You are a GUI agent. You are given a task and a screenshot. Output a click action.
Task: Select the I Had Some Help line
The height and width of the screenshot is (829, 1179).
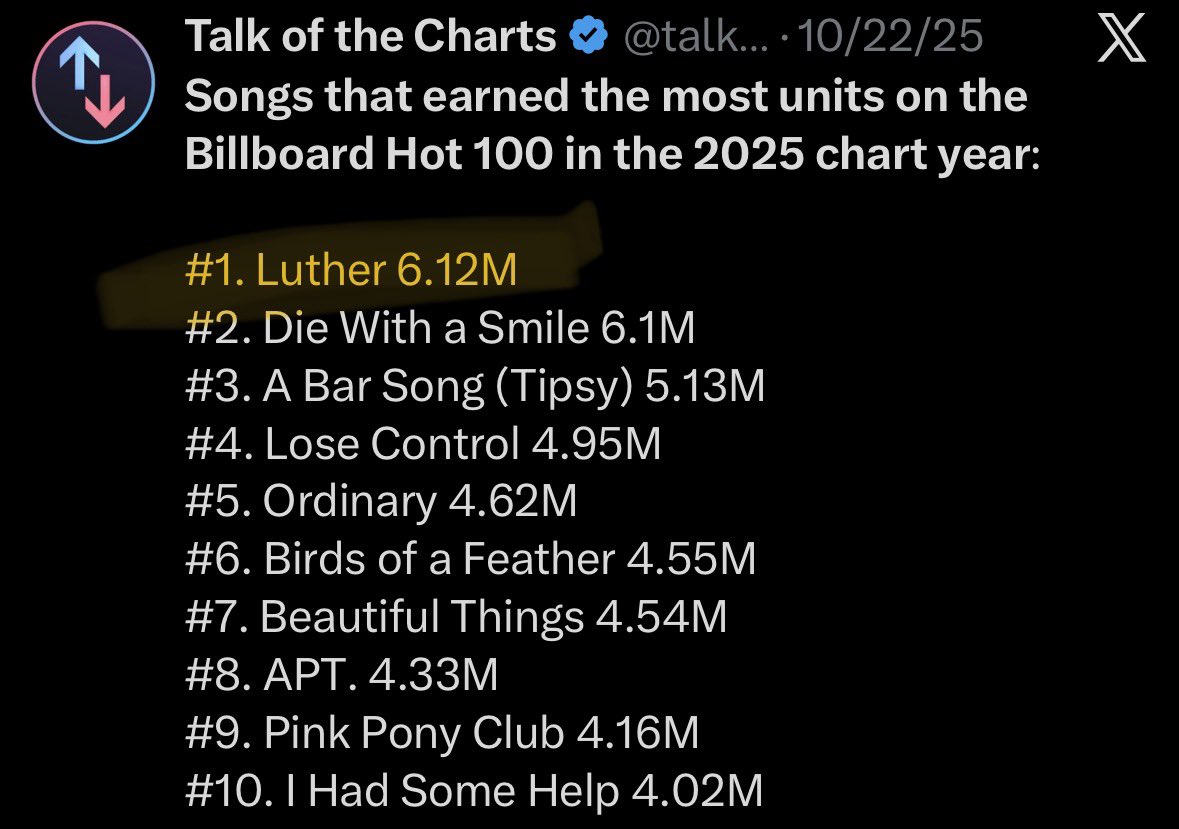(x=474, y=791)
